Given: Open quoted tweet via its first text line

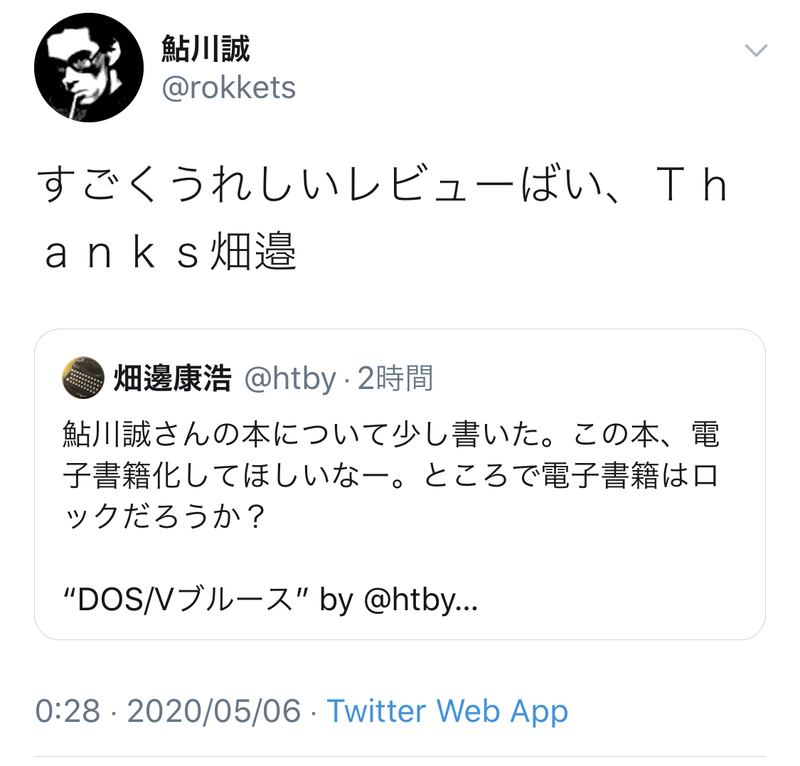Looking at the screenshot, I should tap(391, 435).
